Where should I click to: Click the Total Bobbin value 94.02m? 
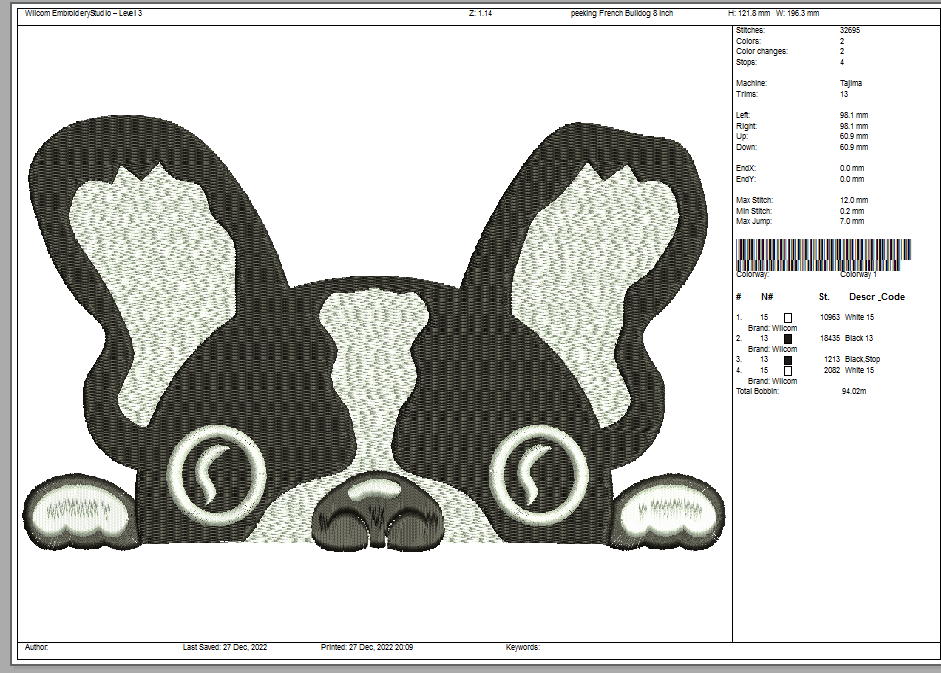tap(856, 391)
